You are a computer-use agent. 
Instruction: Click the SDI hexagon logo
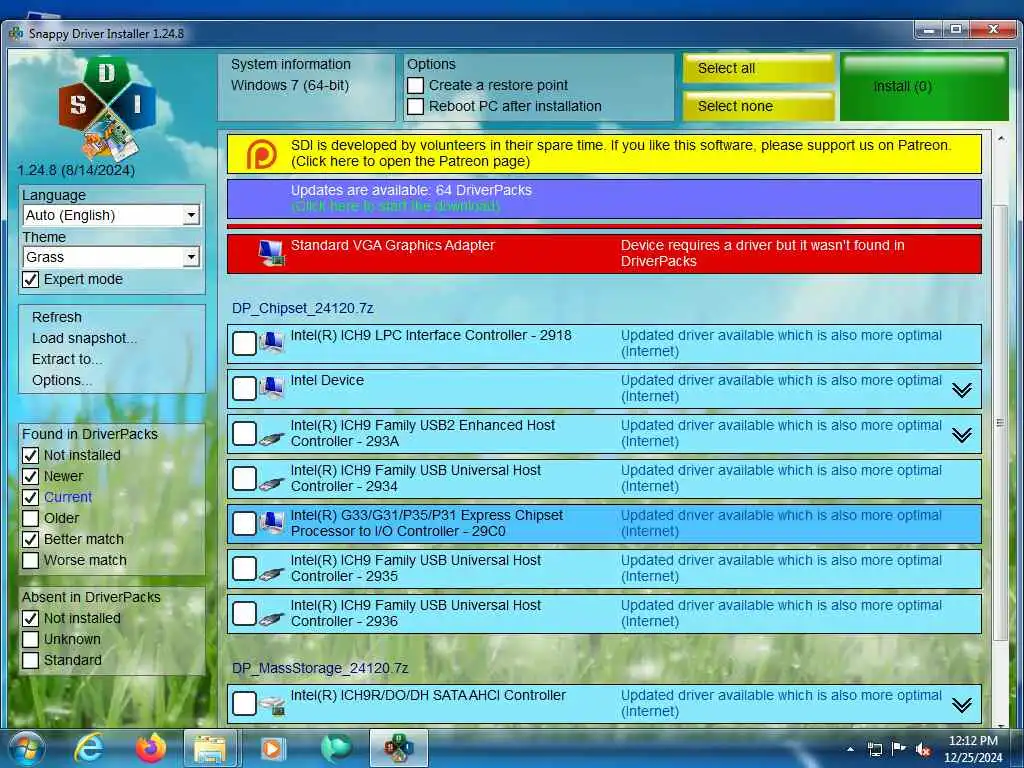(x=108, y=108)
